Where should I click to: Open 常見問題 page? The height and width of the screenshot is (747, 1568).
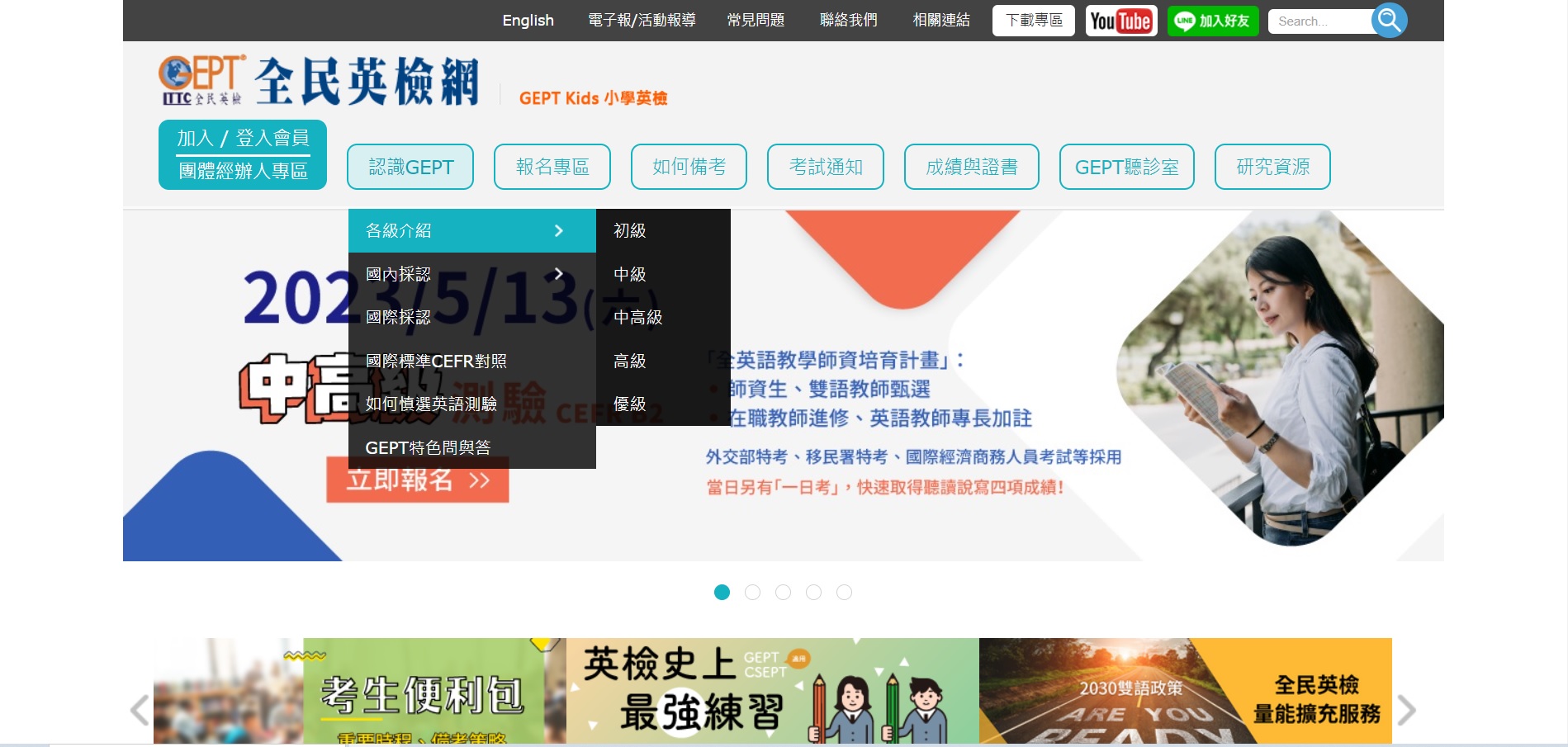pos(756,21)
